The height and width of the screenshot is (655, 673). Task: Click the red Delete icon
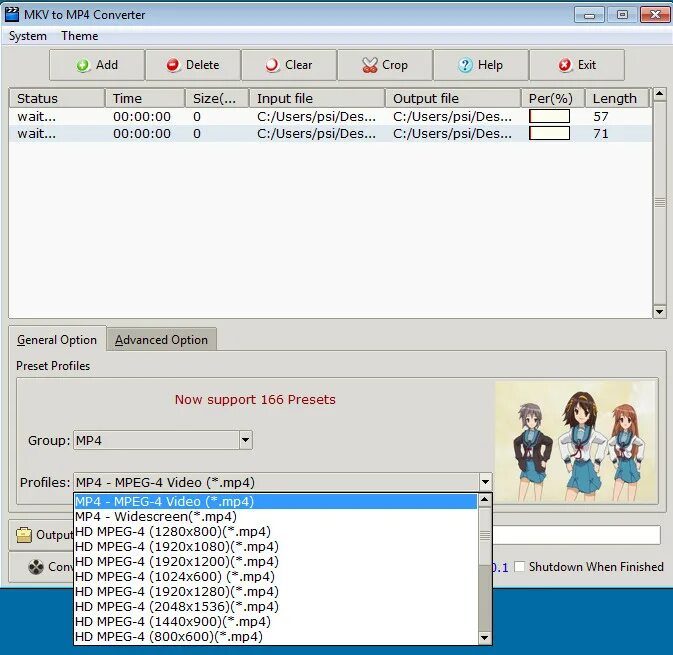point(173,65)
